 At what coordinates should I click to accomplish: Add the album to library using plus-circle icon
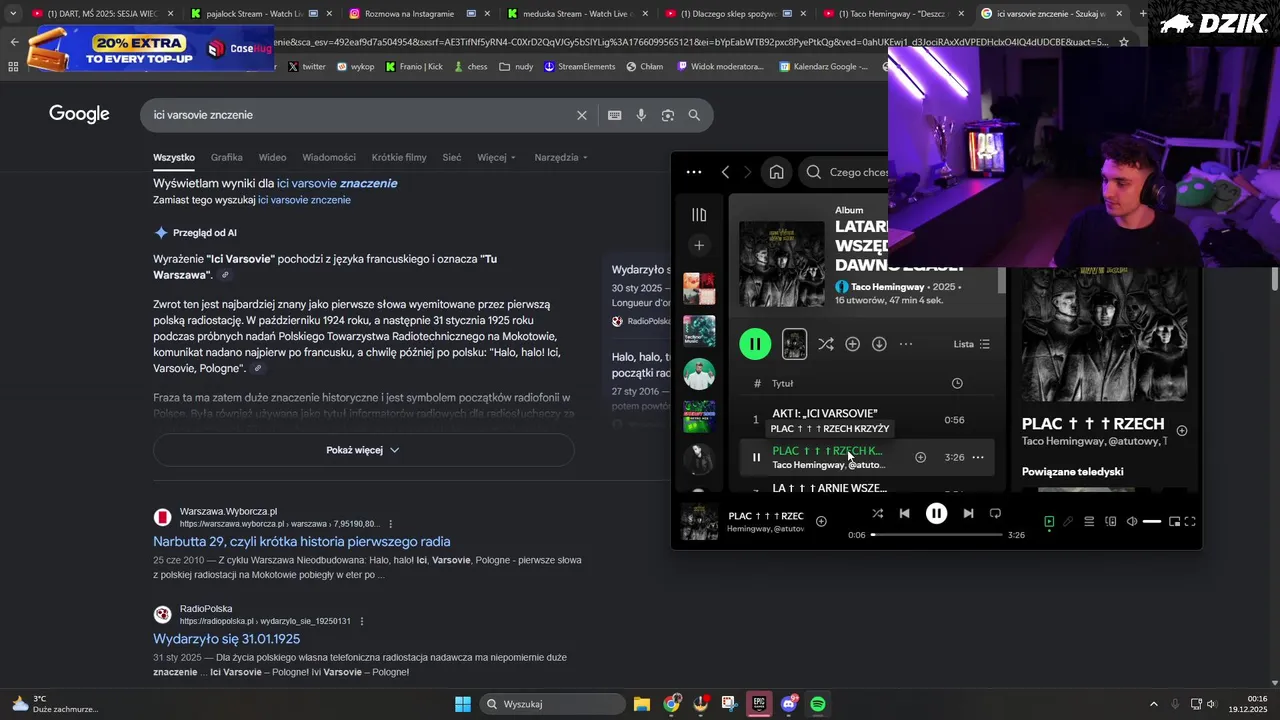tap(853, 344)
